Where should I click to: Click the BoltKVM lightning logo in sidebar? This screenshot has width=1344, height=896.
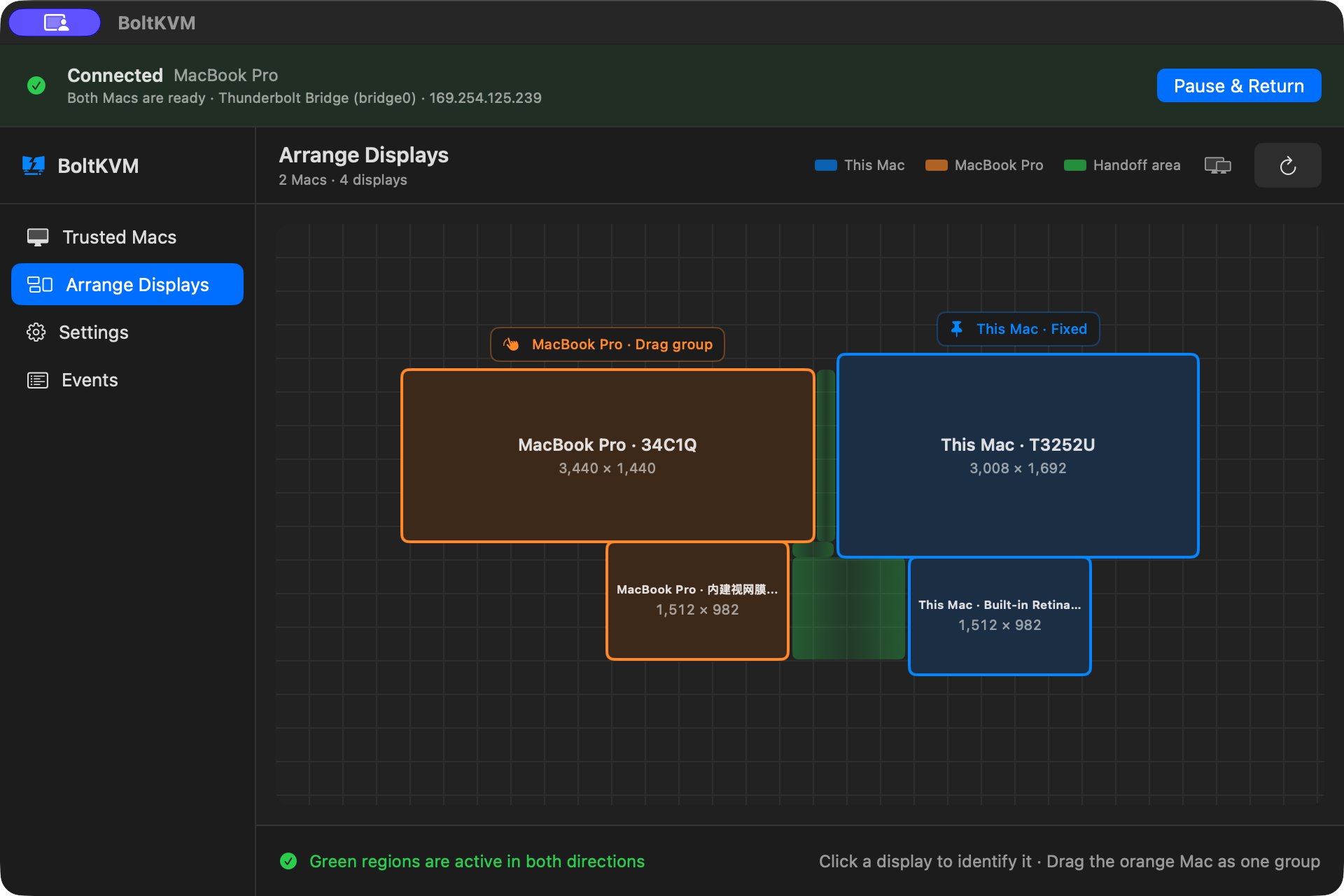pos(34,166)
